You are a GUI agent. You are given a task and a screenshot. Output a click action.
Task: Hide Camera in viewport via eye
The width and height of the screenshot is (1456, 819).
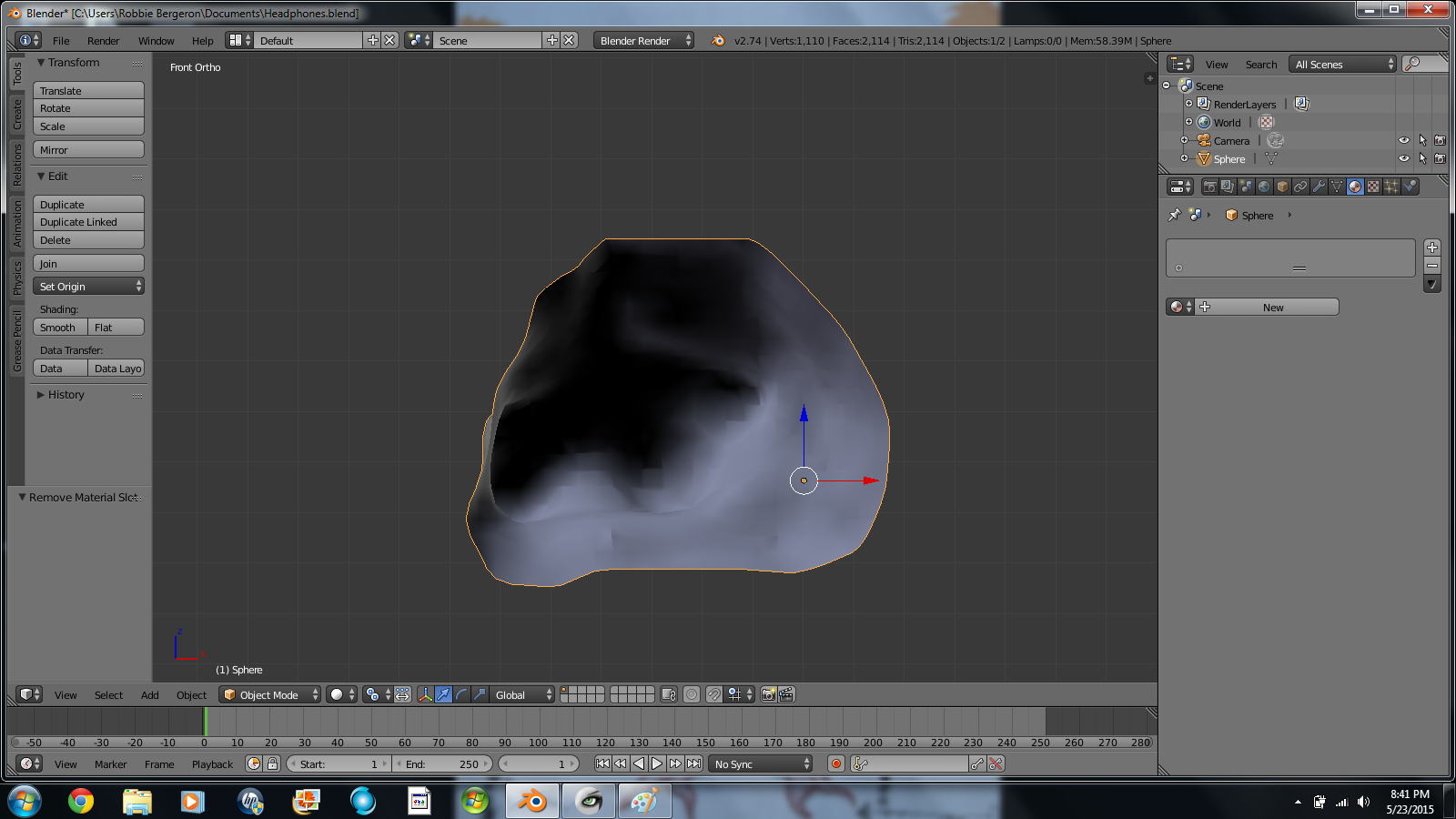coord(1403,140)
